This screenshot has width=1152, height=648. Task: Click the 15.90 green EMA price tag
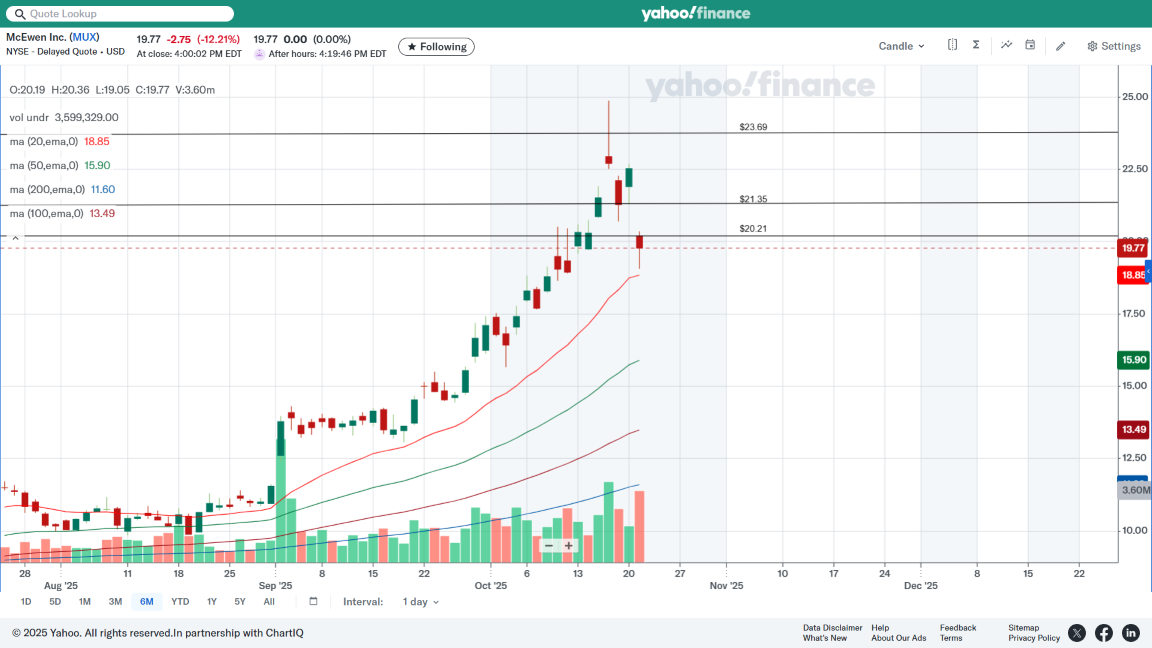[x=1133, y=360]
